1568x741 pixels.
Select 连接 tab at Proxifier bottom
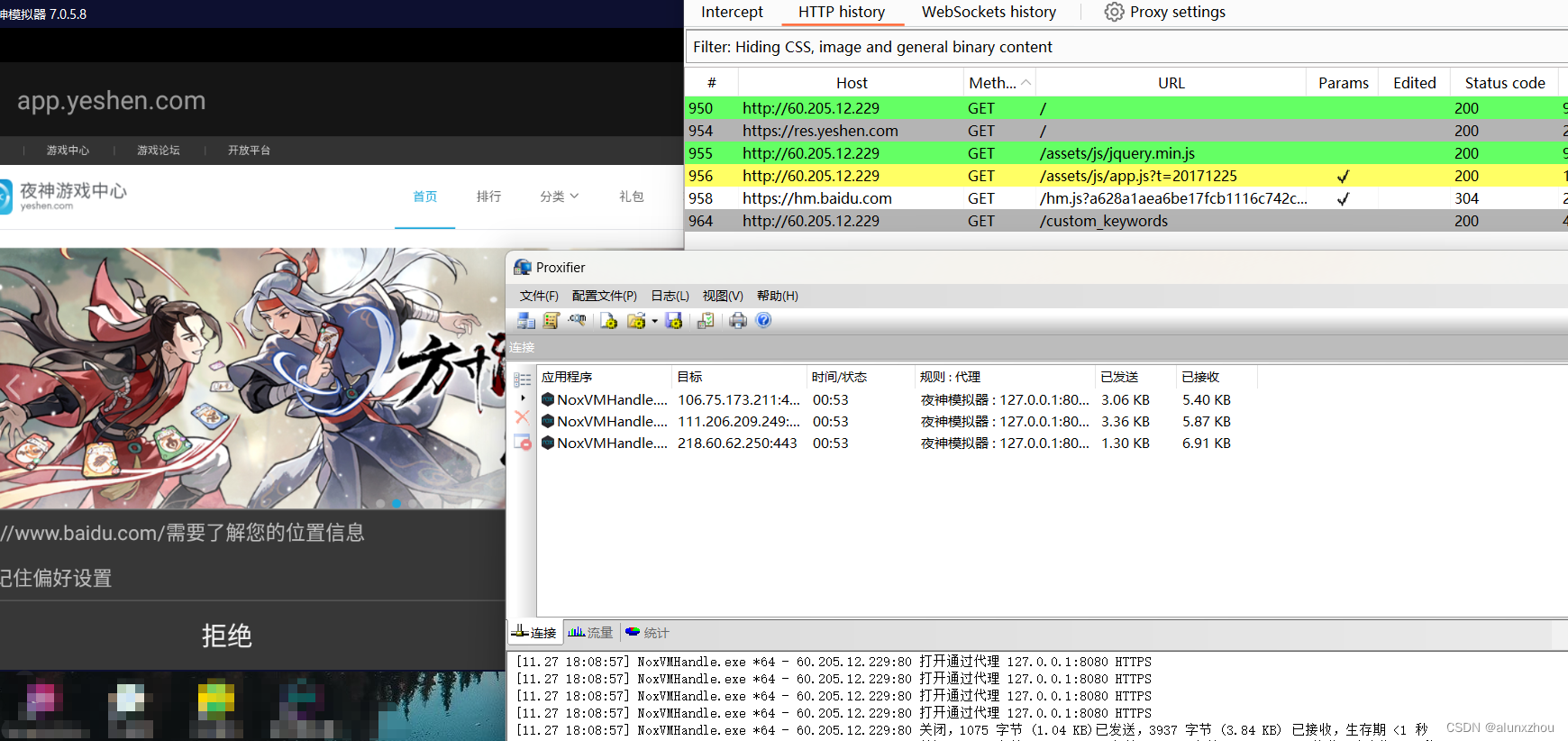coord(535,633)
